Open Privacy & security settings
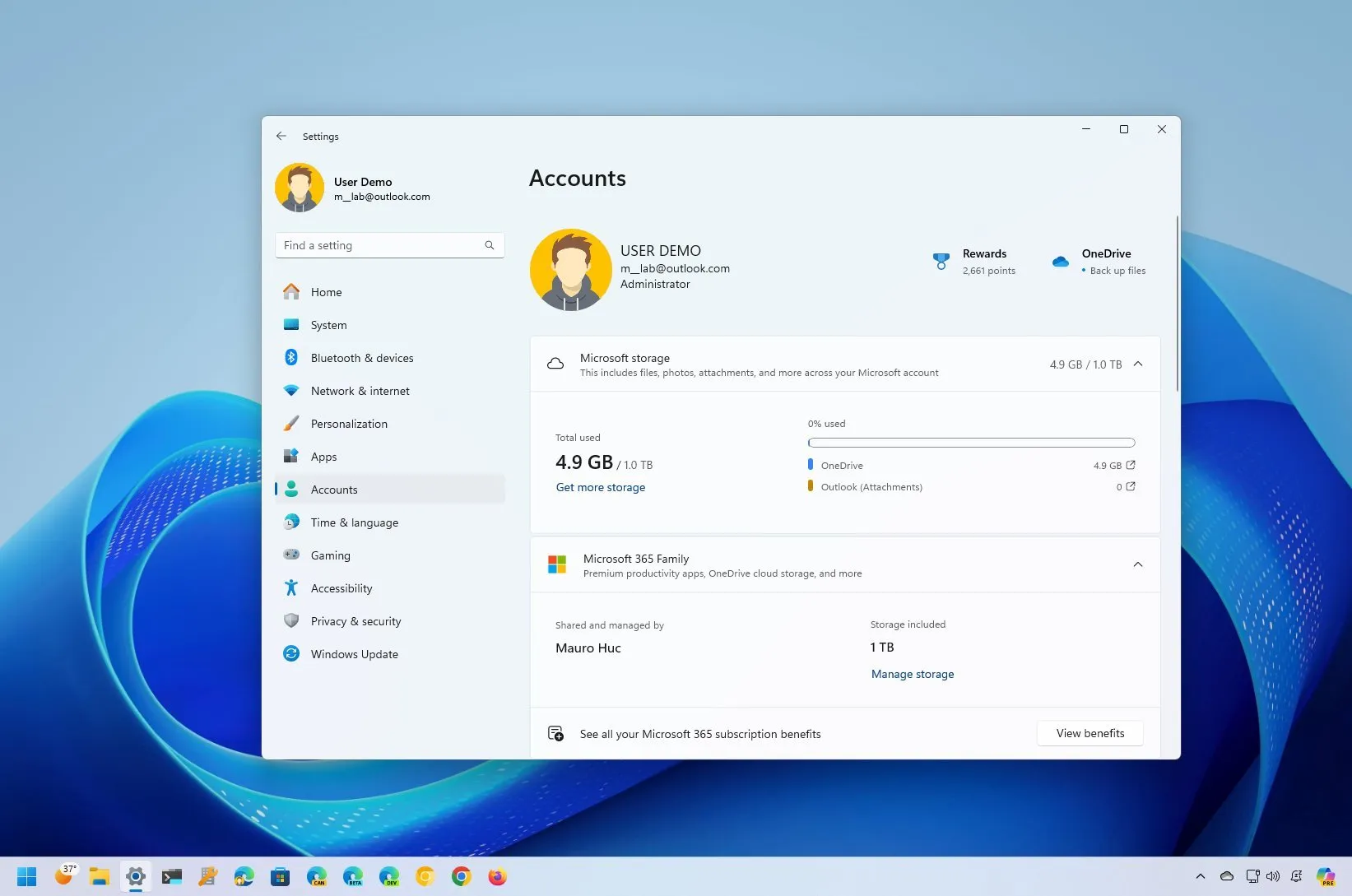This screenshot has height=896, width=1352. [x=355, y=621]
